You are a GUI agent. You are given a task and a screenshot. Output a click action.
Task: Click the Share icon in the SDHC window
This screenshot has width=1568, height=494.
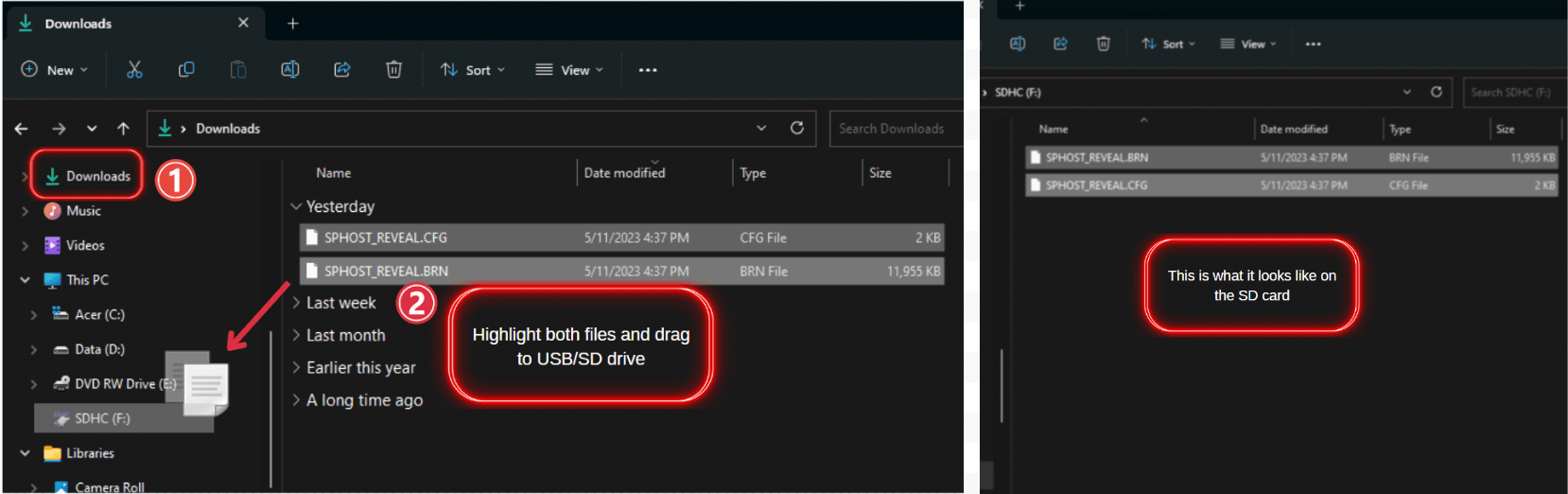(1060, 44)
